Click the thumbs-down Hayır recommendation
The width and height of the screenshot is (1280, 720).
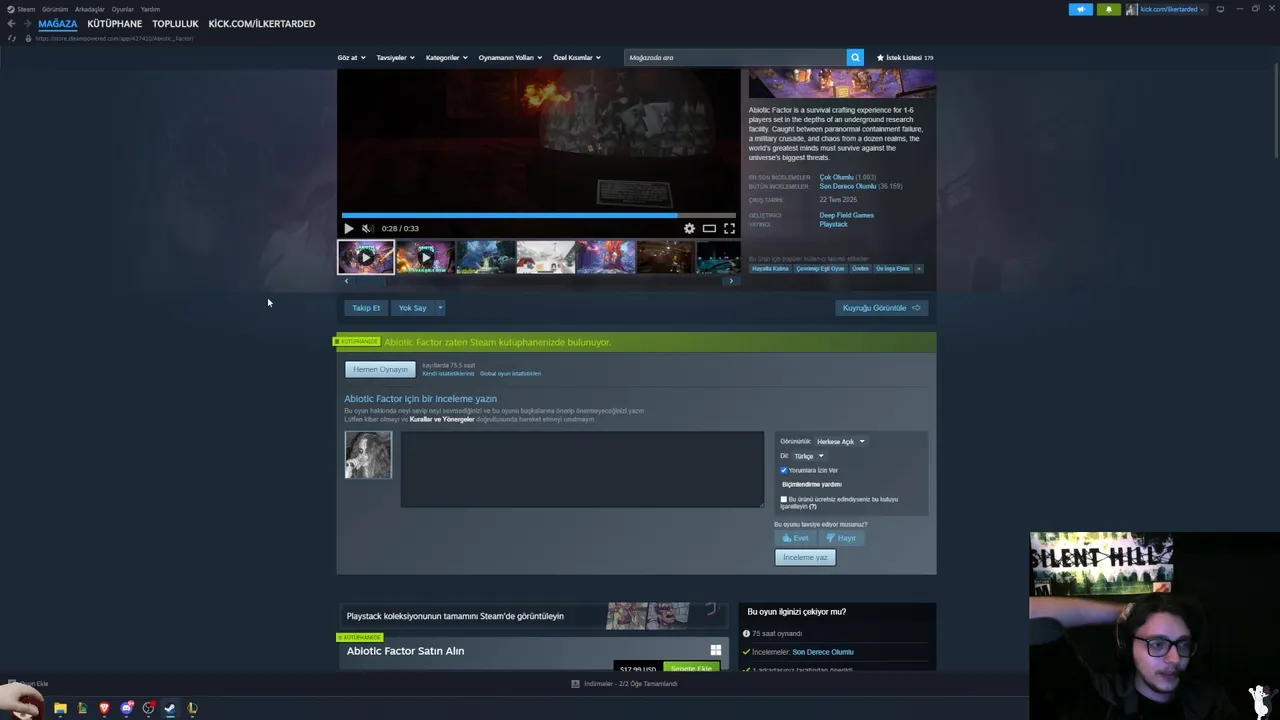click(841, 538)
